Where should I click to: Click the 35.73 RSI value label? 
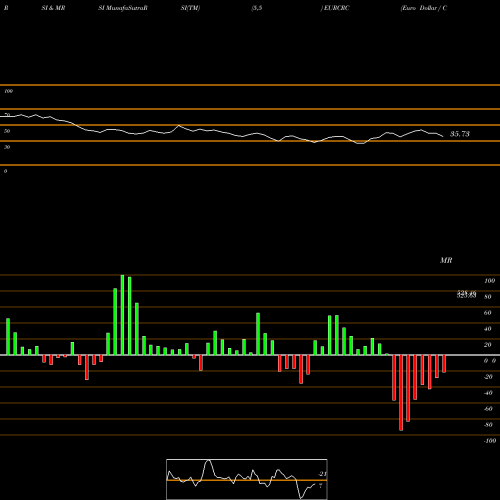click(460, 134)
